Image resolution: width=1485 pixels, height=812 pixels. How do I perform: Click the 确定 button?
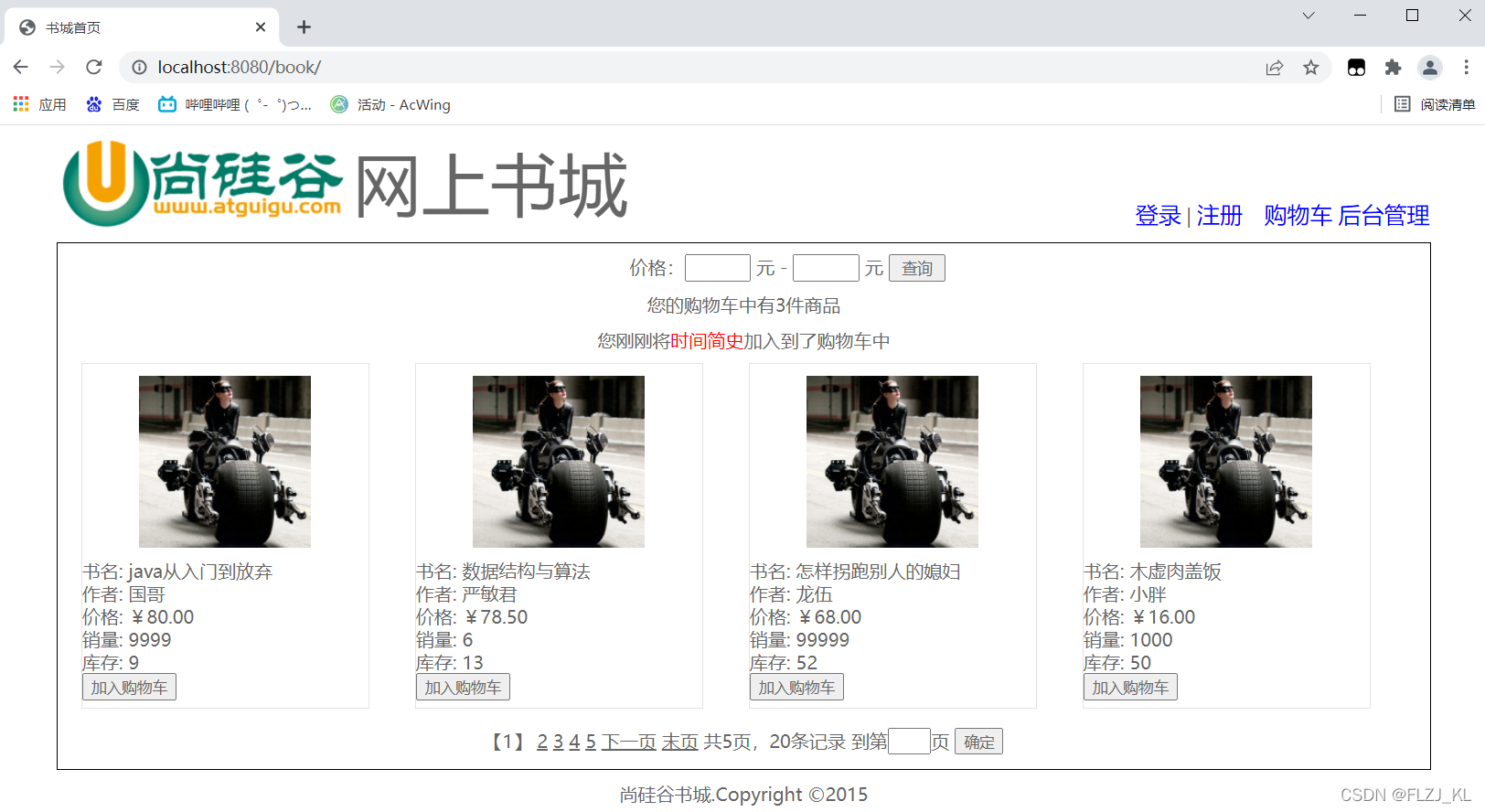point(978,742)
